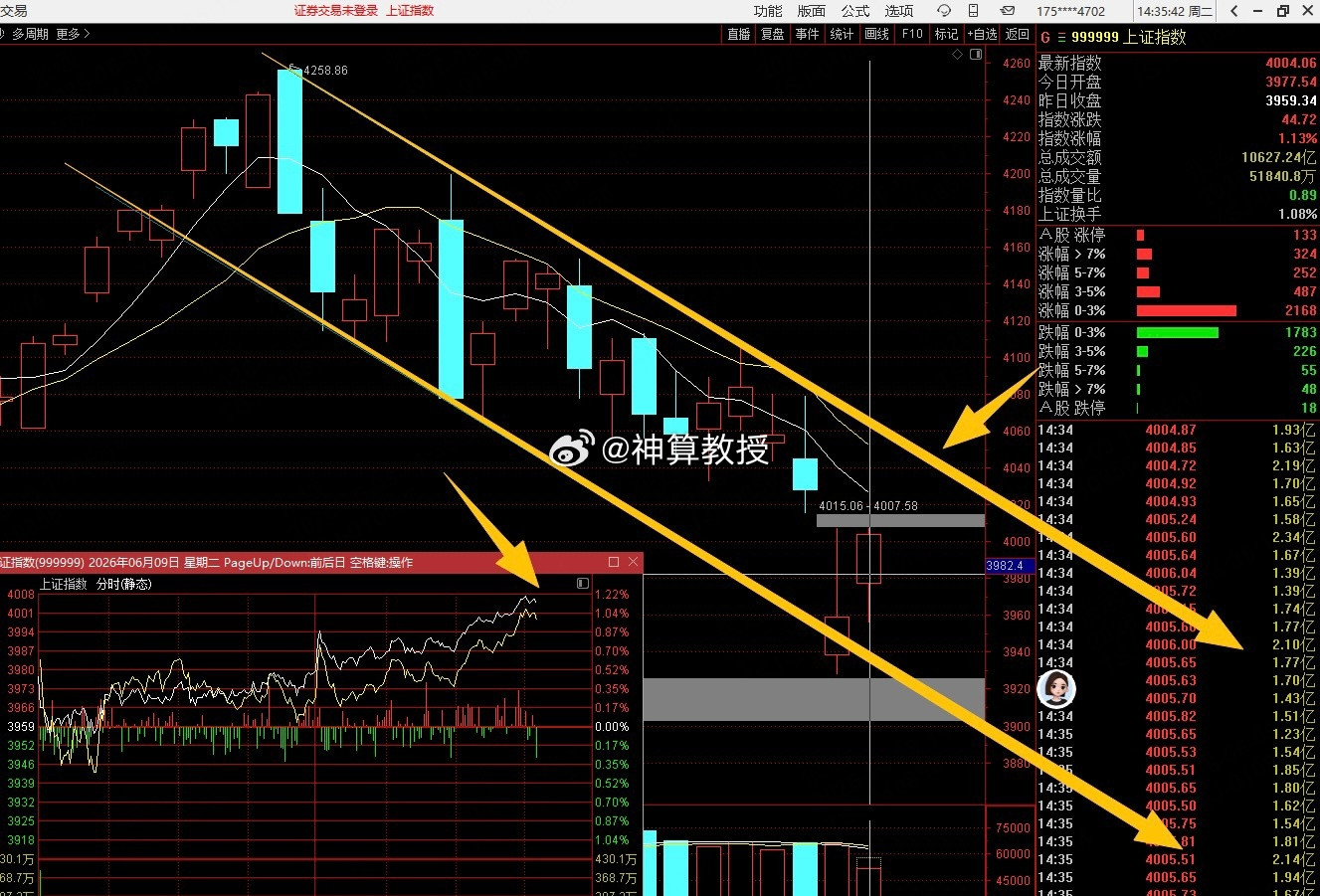This screenshot has width=1320, height=896.
Task: Open the mobile phone icon in title bar
Action: coord(974,11)
